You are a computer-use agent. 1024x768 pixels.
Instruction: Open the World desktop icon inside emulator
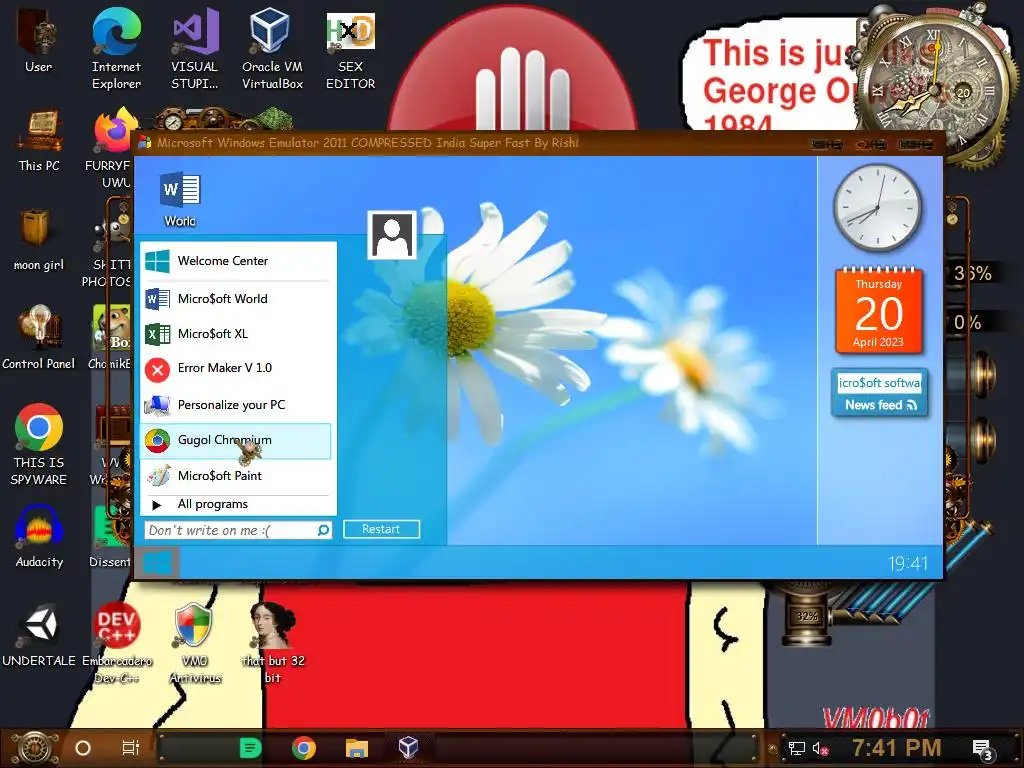coord(180,199)
